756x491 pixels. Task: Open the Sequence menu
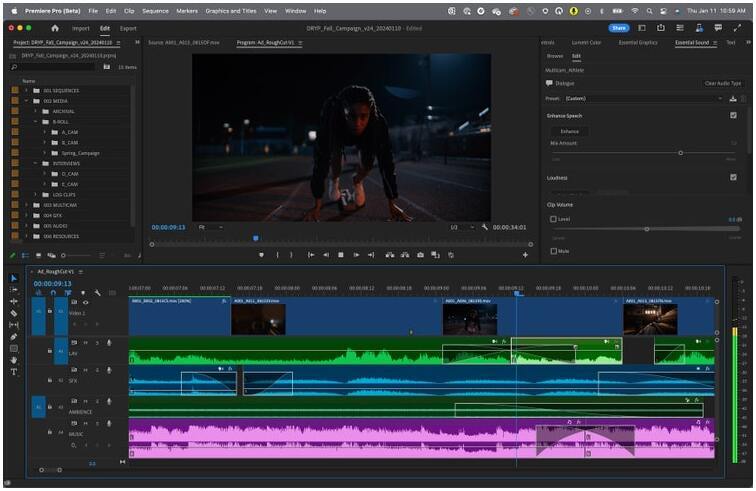point(155,11)
